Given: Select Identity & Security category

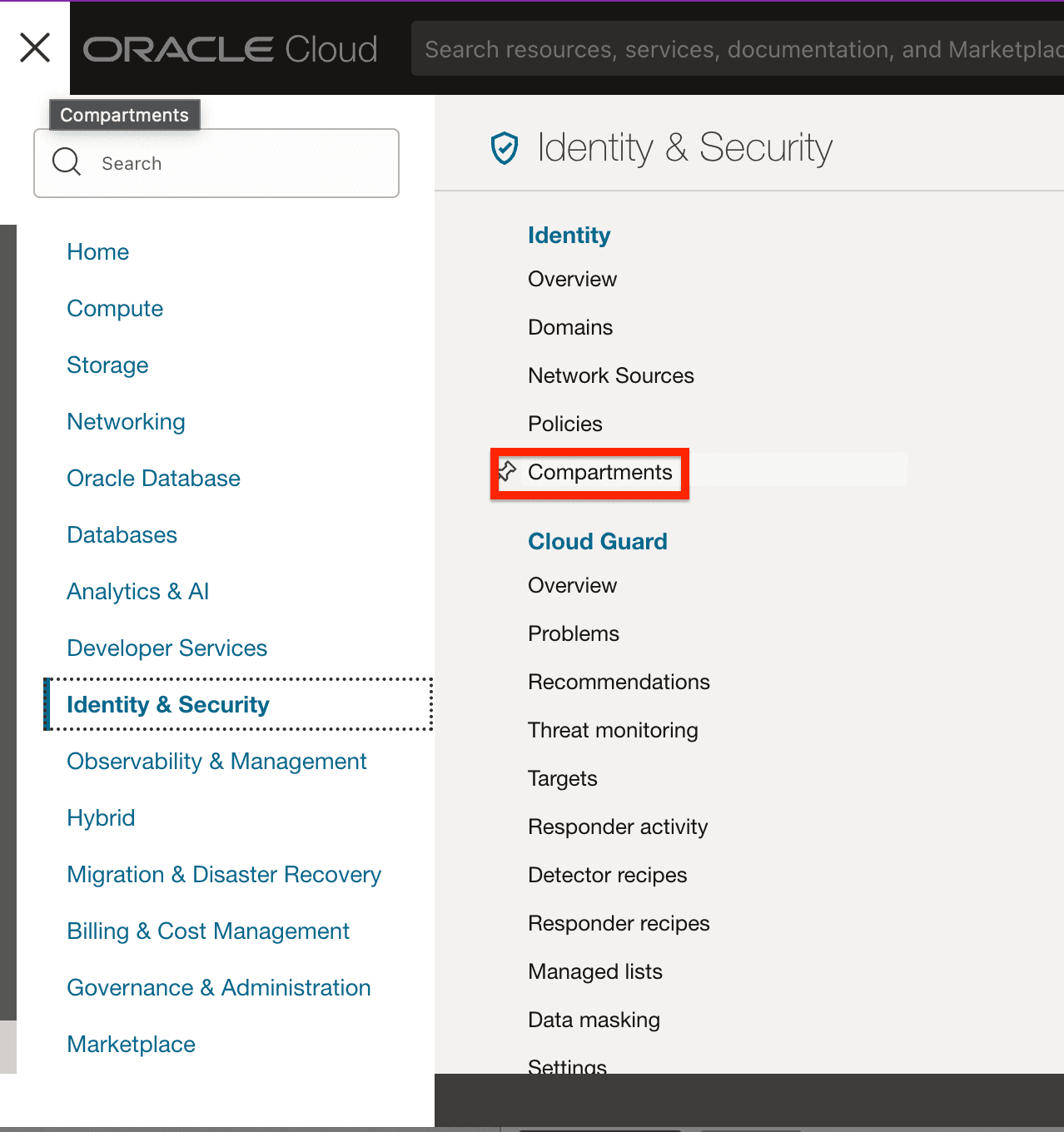Looking at the screenshot, I should pos(239,705).
